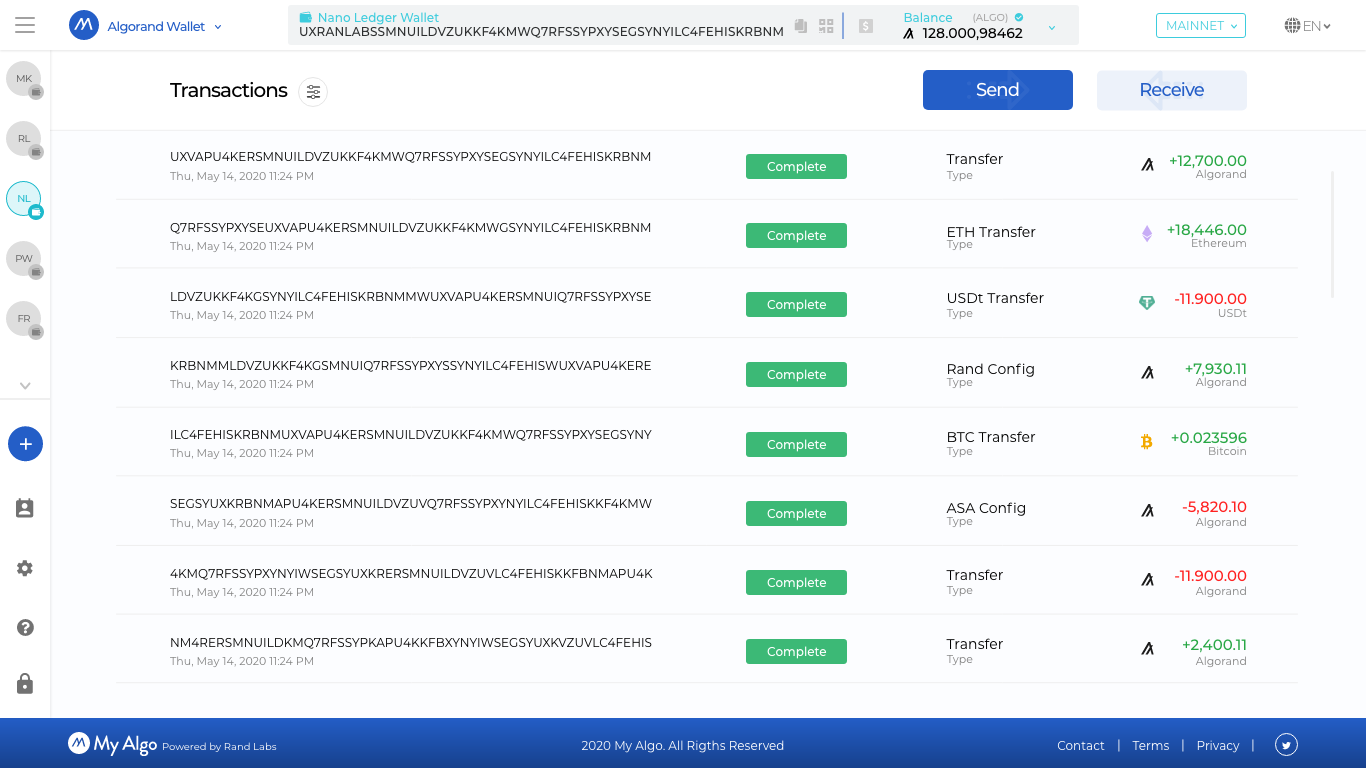The height and width of the screenshot is (768, 1366).
Task: Open transaction LDVZUKKF4KGSYNYILC4 address
Action: [410, 297]
